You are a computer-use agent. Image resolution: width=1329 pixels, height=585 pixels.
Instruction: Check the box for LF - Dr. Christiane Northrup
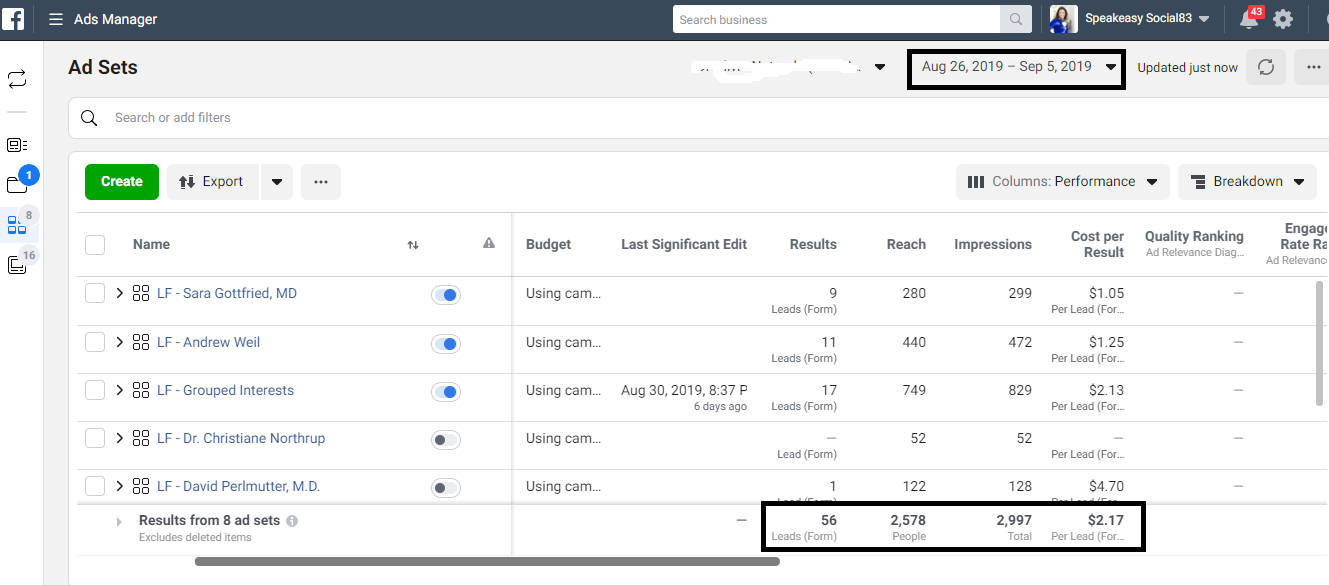point(95,438)
